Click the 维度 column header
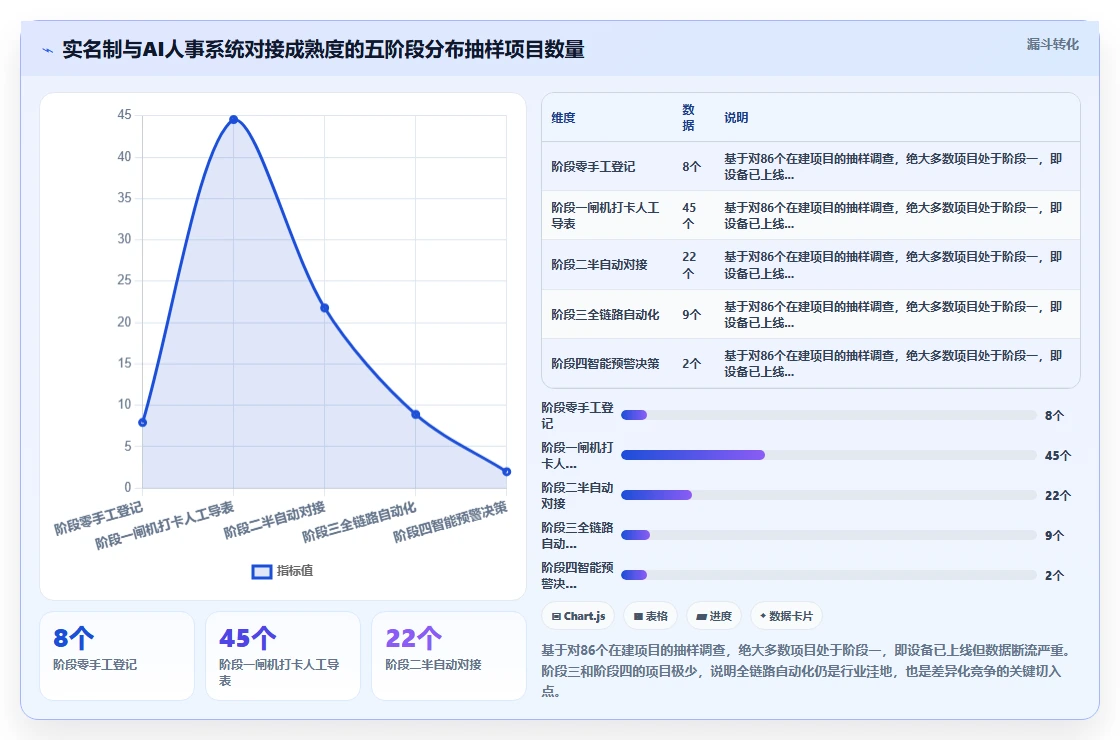1120x740 pixels. click(564, 118)
